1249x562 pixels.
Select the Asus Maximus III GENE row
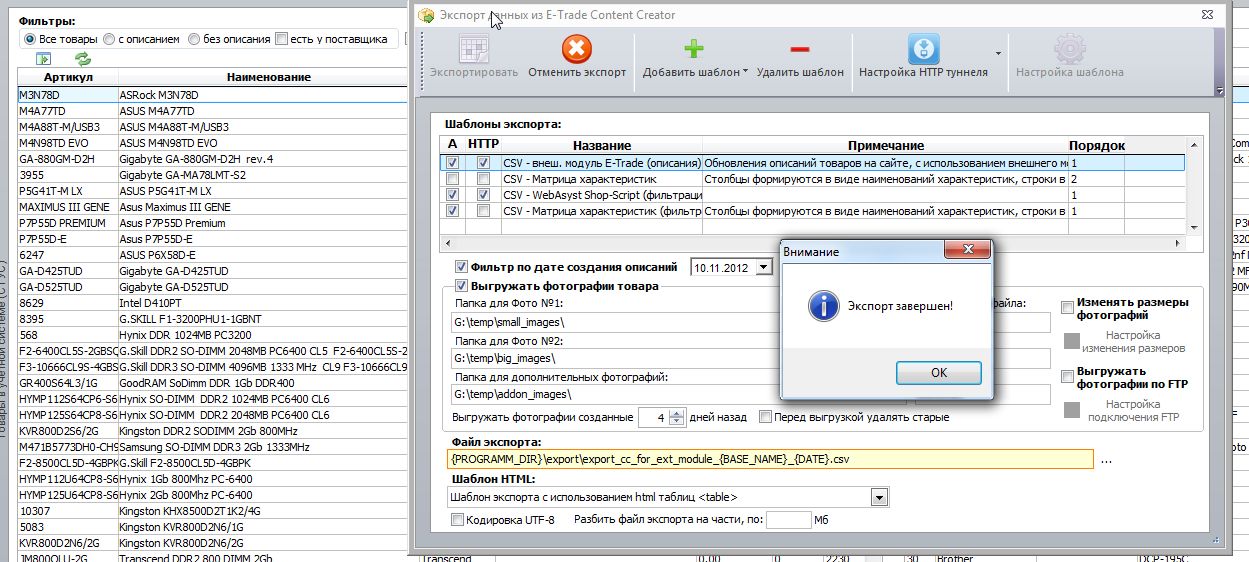[x=213, y=206]
